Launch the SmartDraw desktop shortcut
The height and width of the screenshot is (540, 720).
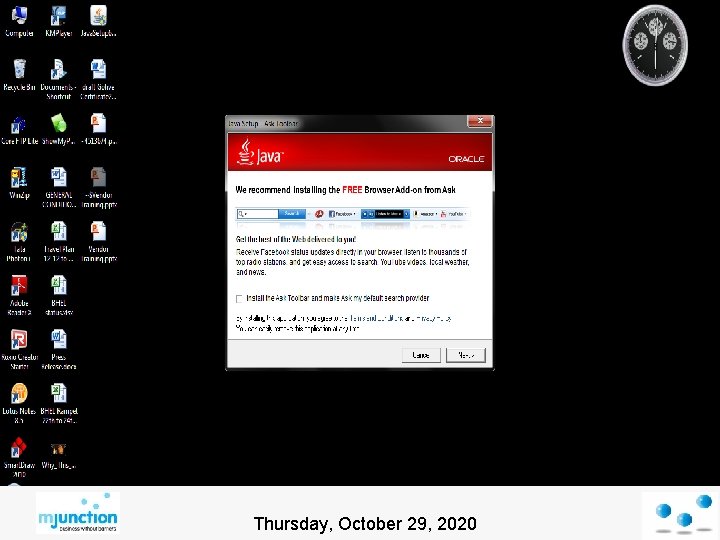tap(19, 457)
